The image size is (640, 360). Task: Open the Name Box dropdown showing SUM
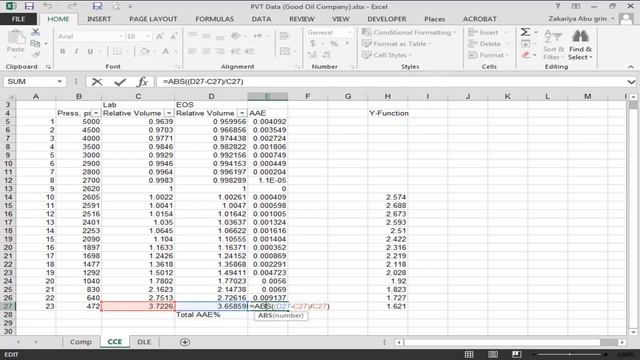tap(60, 82)
